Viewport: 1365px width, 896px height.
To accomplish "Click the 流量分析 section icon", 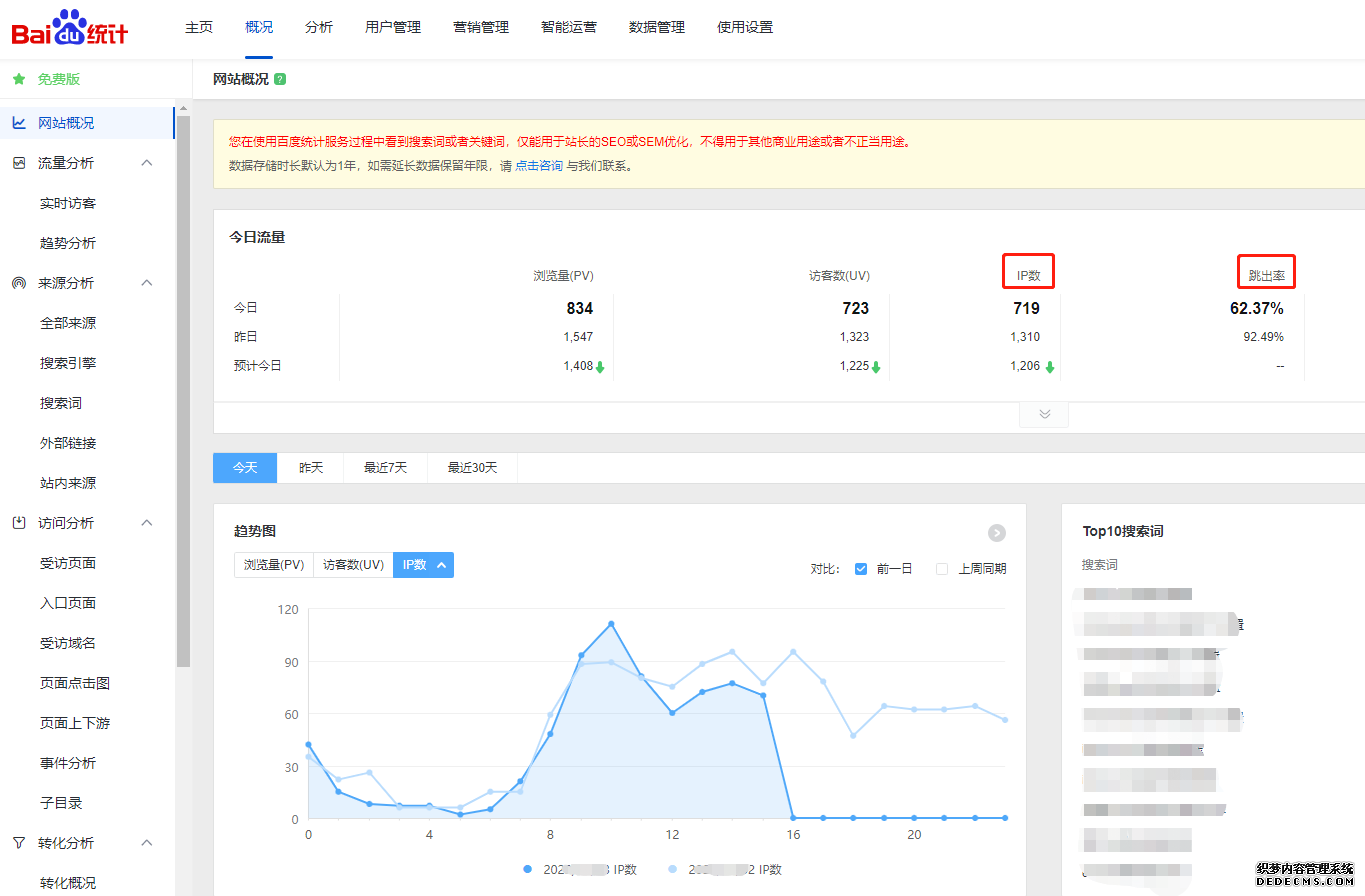I will [x=19, y=163].
